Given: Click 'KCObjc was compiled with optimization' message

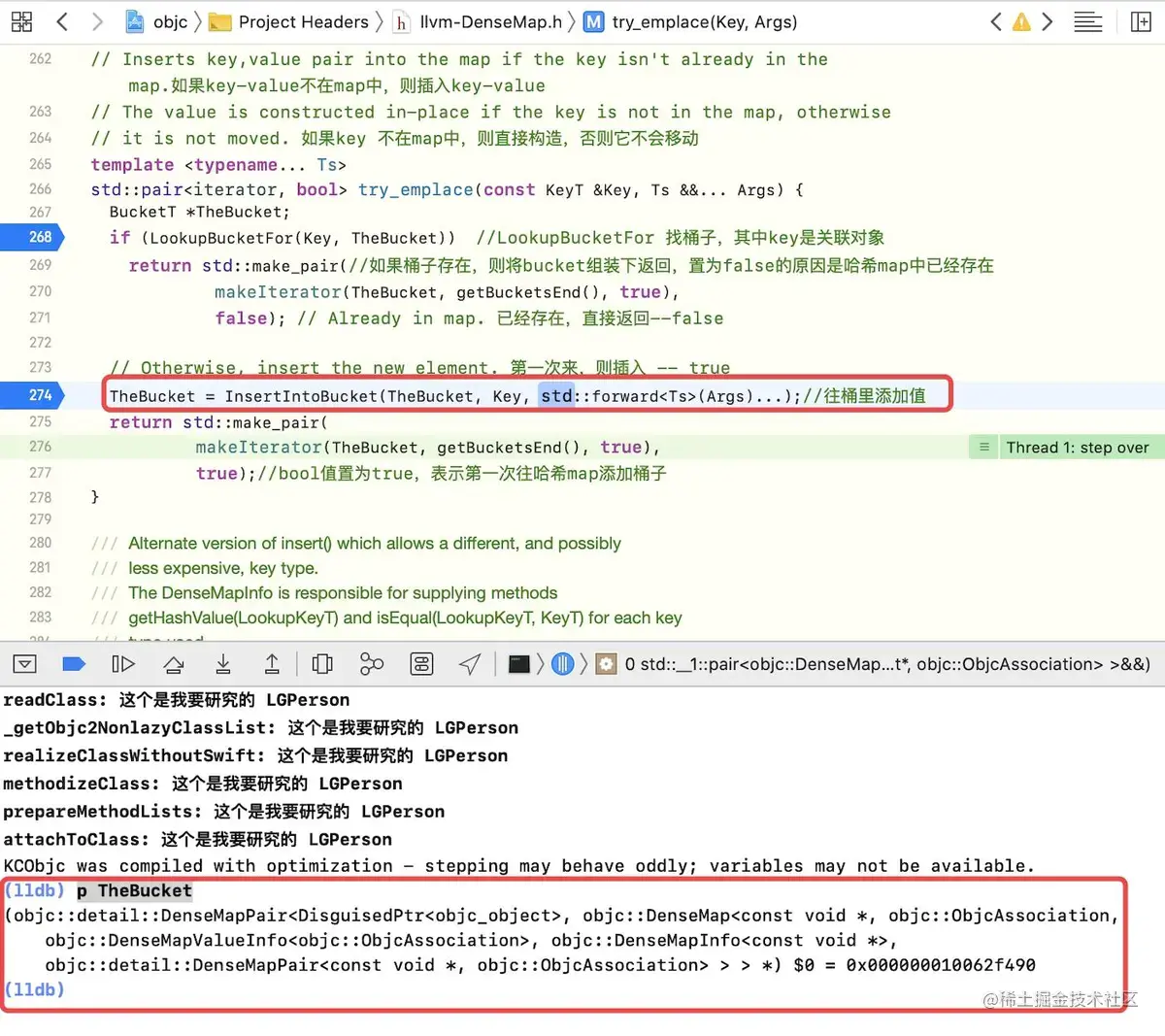Looking at the screenshot, I should click(518, 866).
